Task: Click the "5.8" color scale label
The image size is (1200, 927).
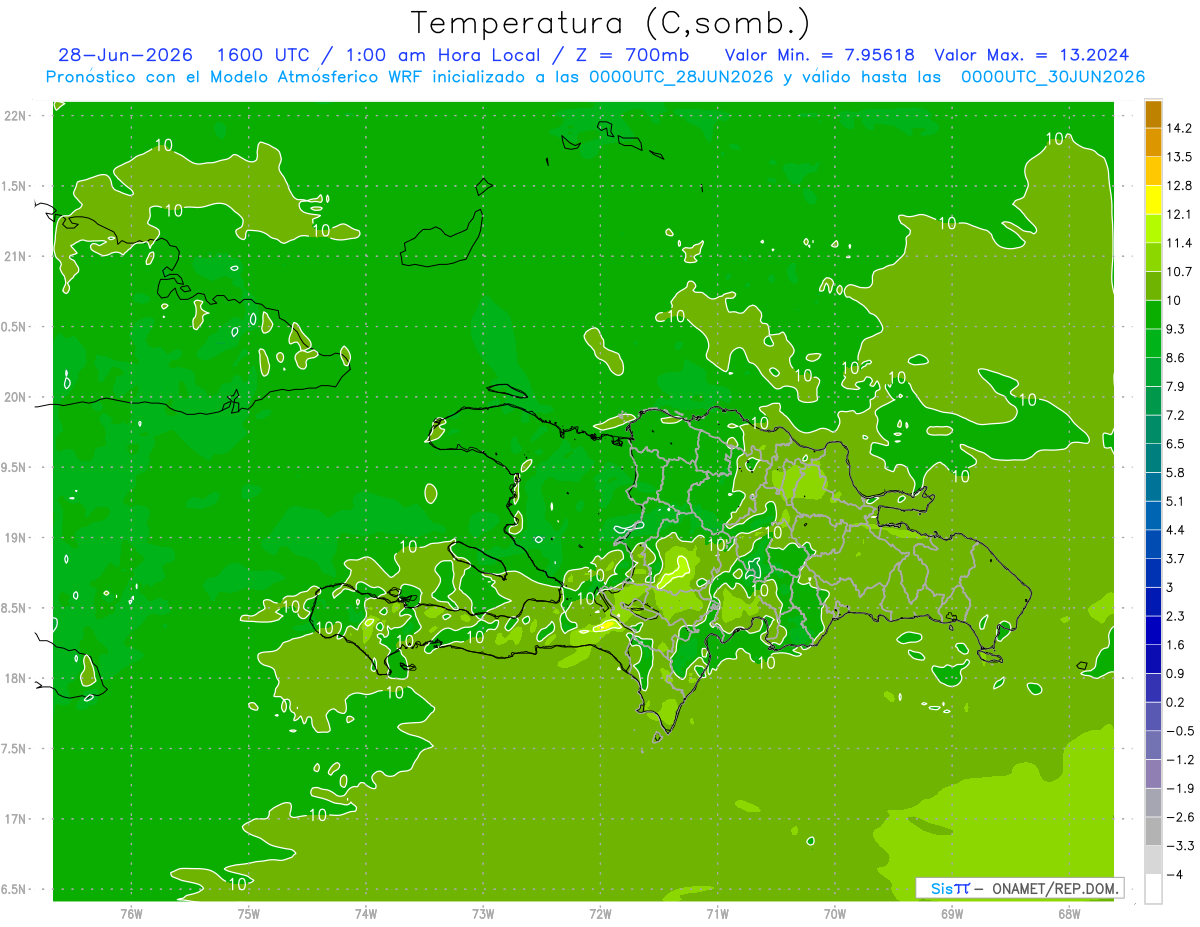Action: coord(1176,473)
